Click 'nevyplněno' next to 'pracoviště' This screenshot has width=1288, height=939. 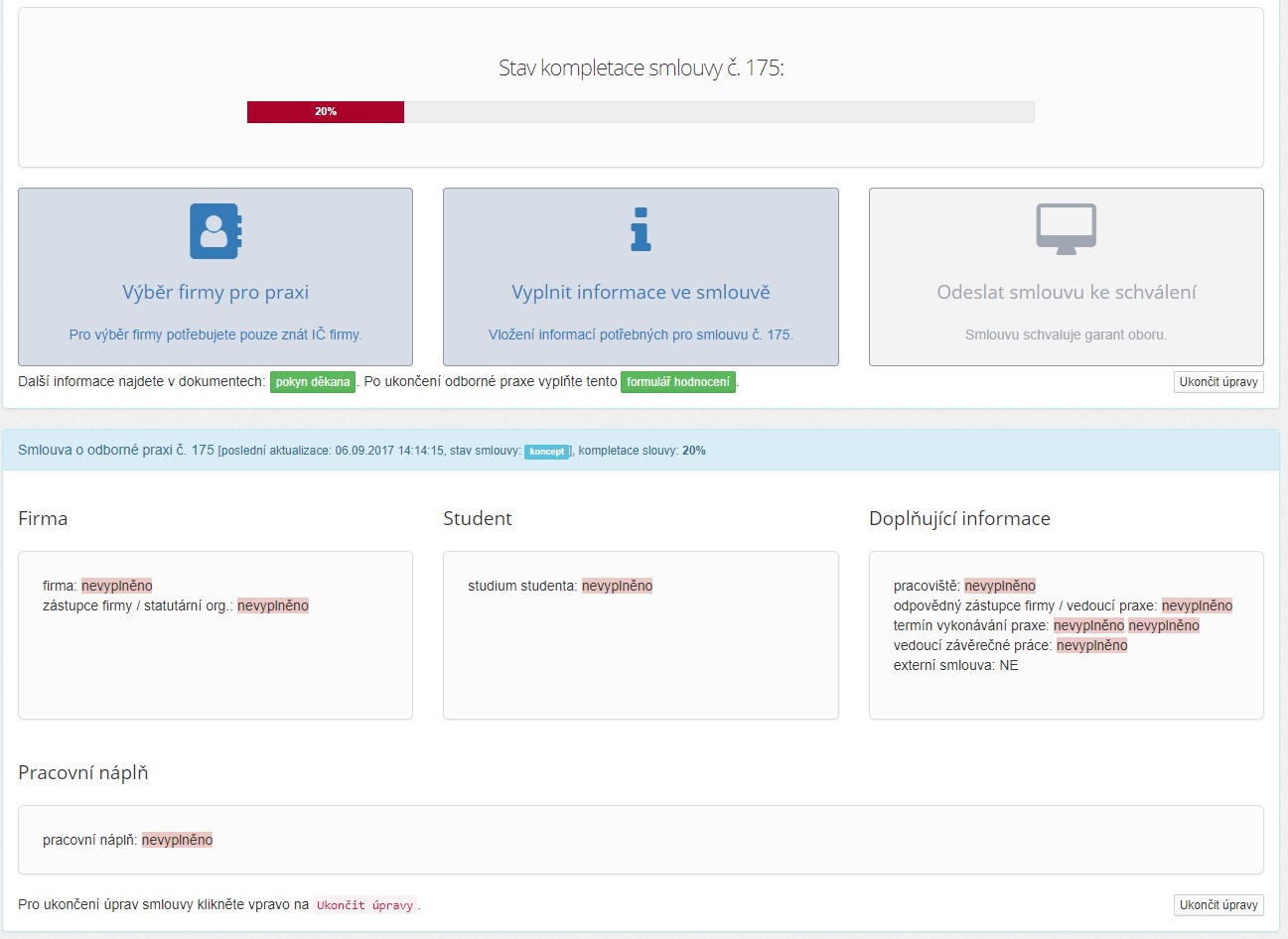pyautogui.click(x=1000, y=586)
